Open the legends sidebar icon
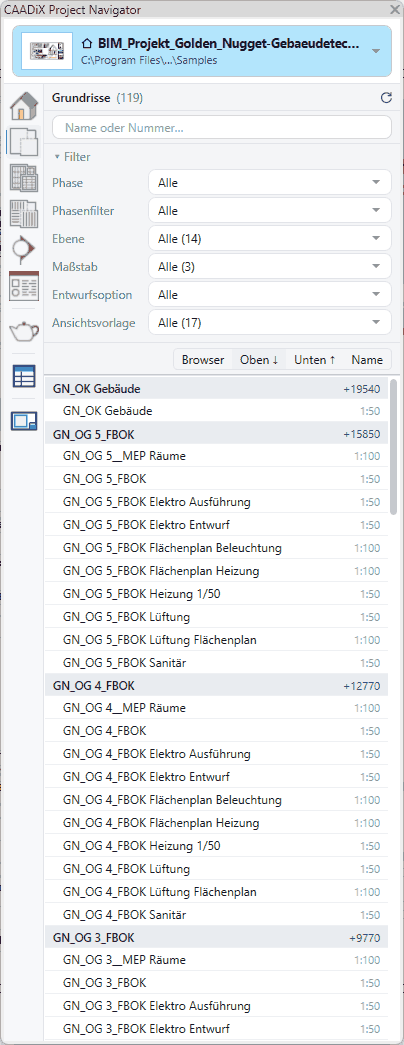Image resolution: width=404 pixels, height=1045 pixels. 23,285
